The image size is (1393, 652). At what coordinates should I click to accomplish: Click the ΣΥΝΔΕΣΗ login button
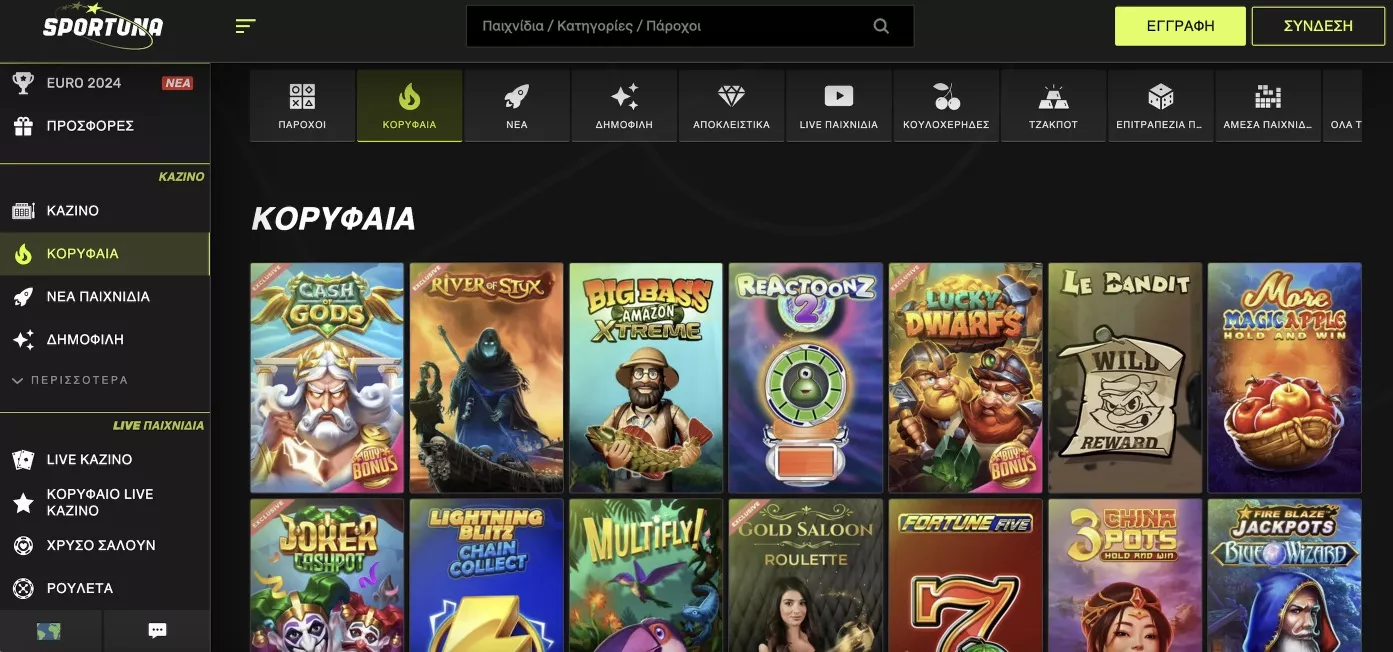(x=1318, y=26)
